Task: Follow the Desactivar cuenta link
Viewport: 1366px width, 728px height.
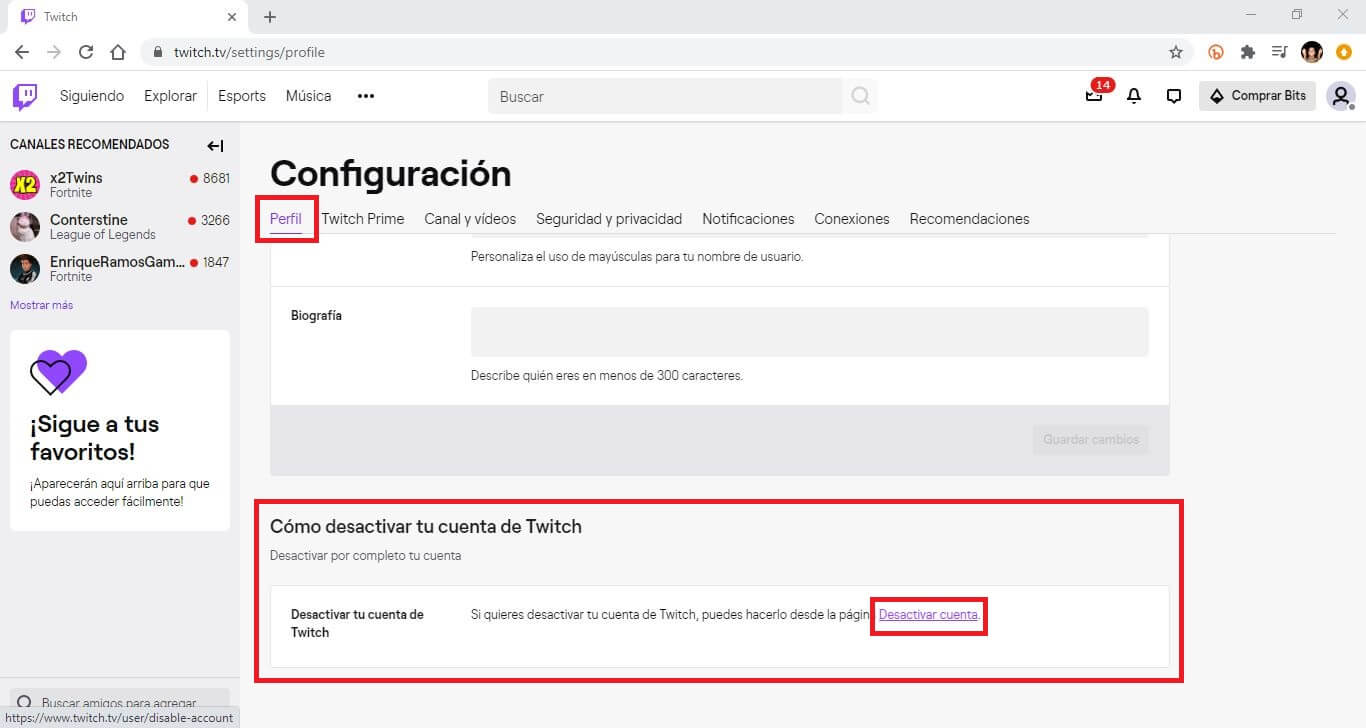Action: click(928, 614)
